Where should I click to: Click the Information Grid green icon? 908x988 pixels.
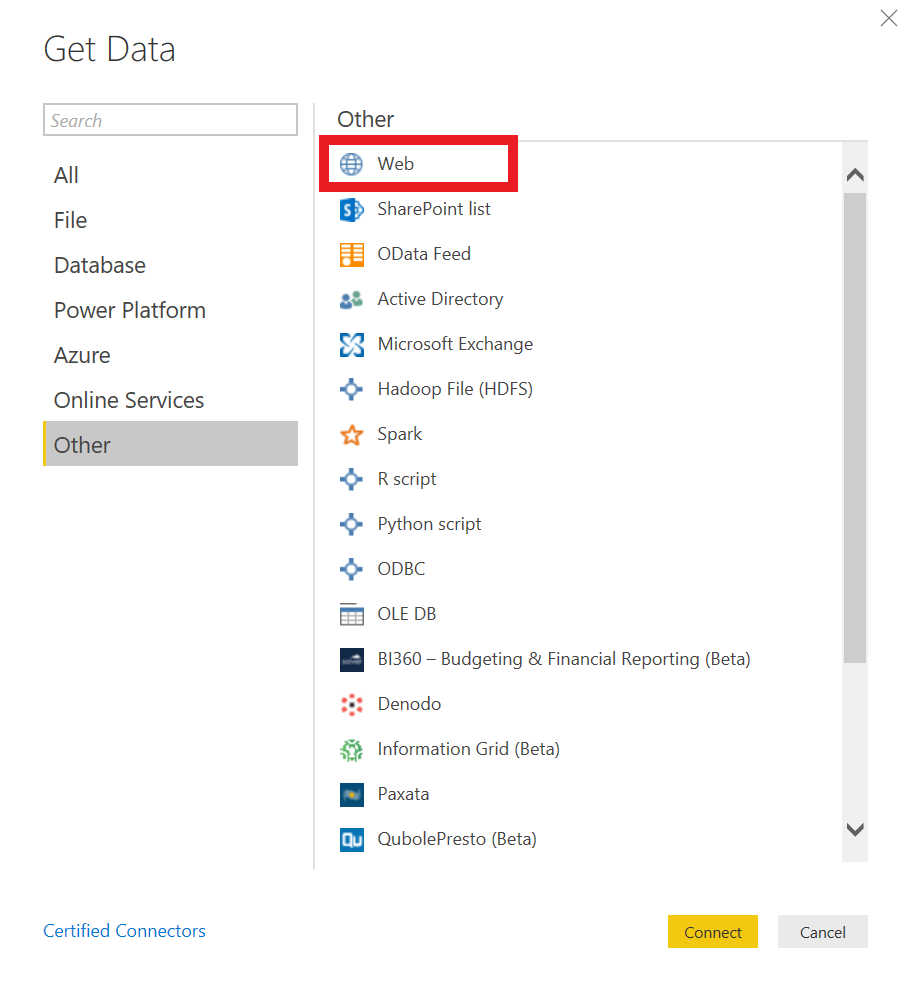[x=351, y=750]
